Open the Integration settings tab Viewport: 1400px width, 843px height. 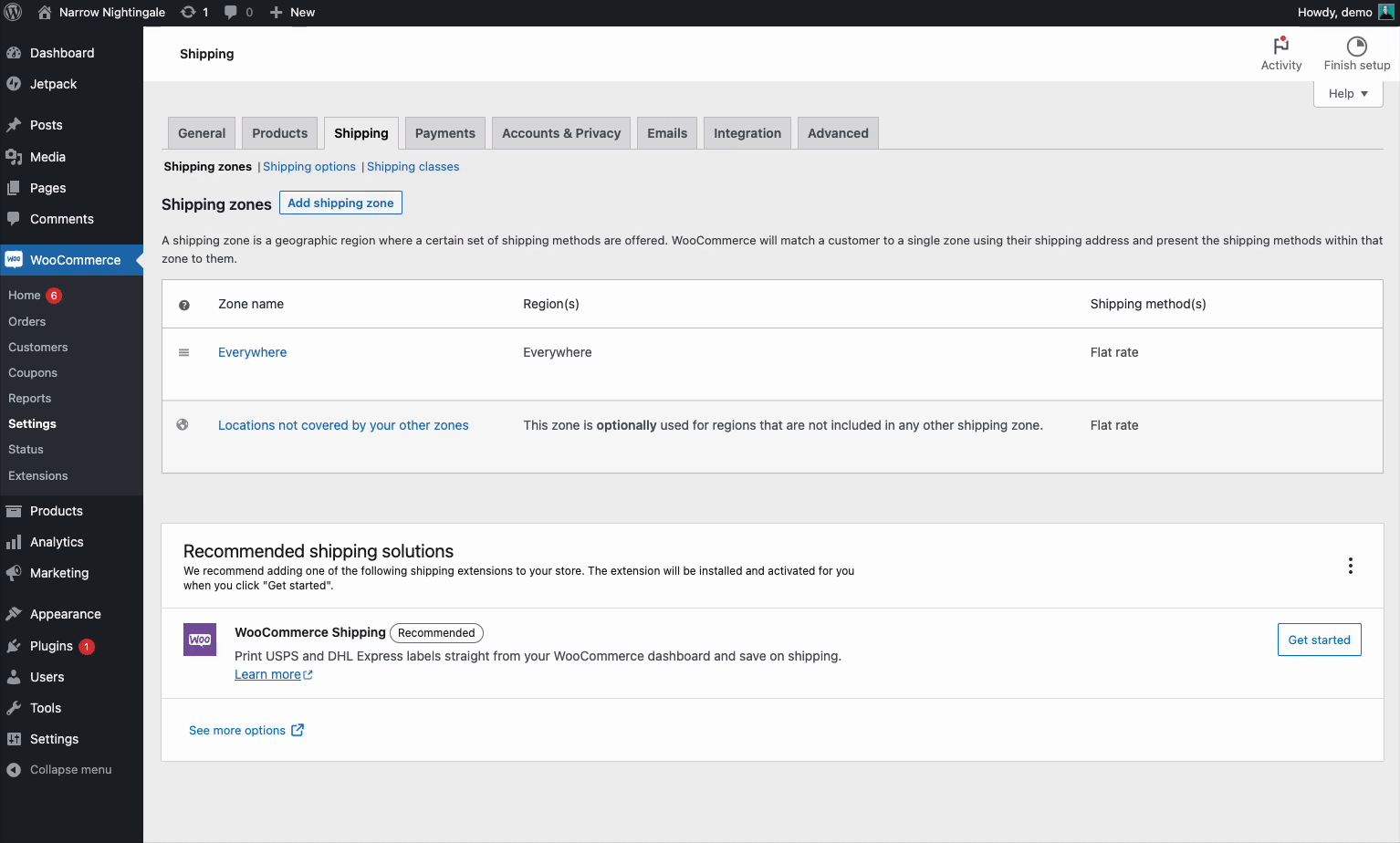click(x=747, y=133)
